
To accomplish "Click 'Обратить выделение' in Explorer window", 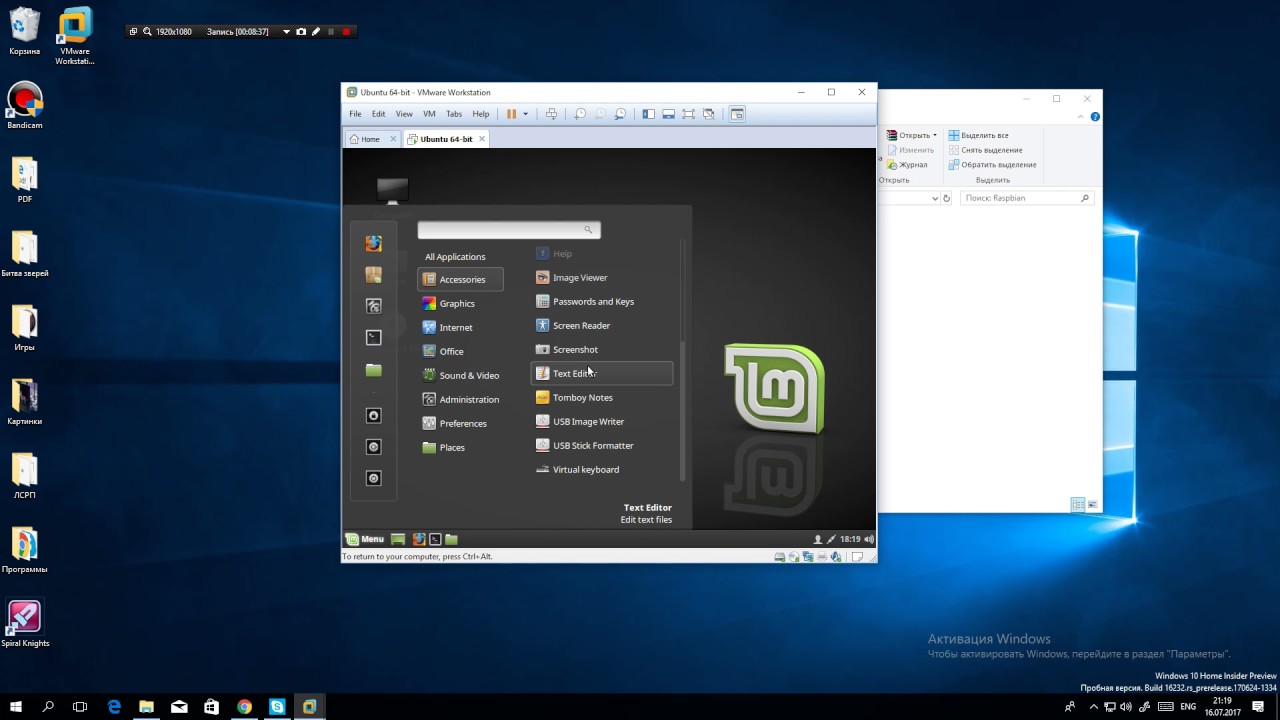I will (x=992, y=165).
